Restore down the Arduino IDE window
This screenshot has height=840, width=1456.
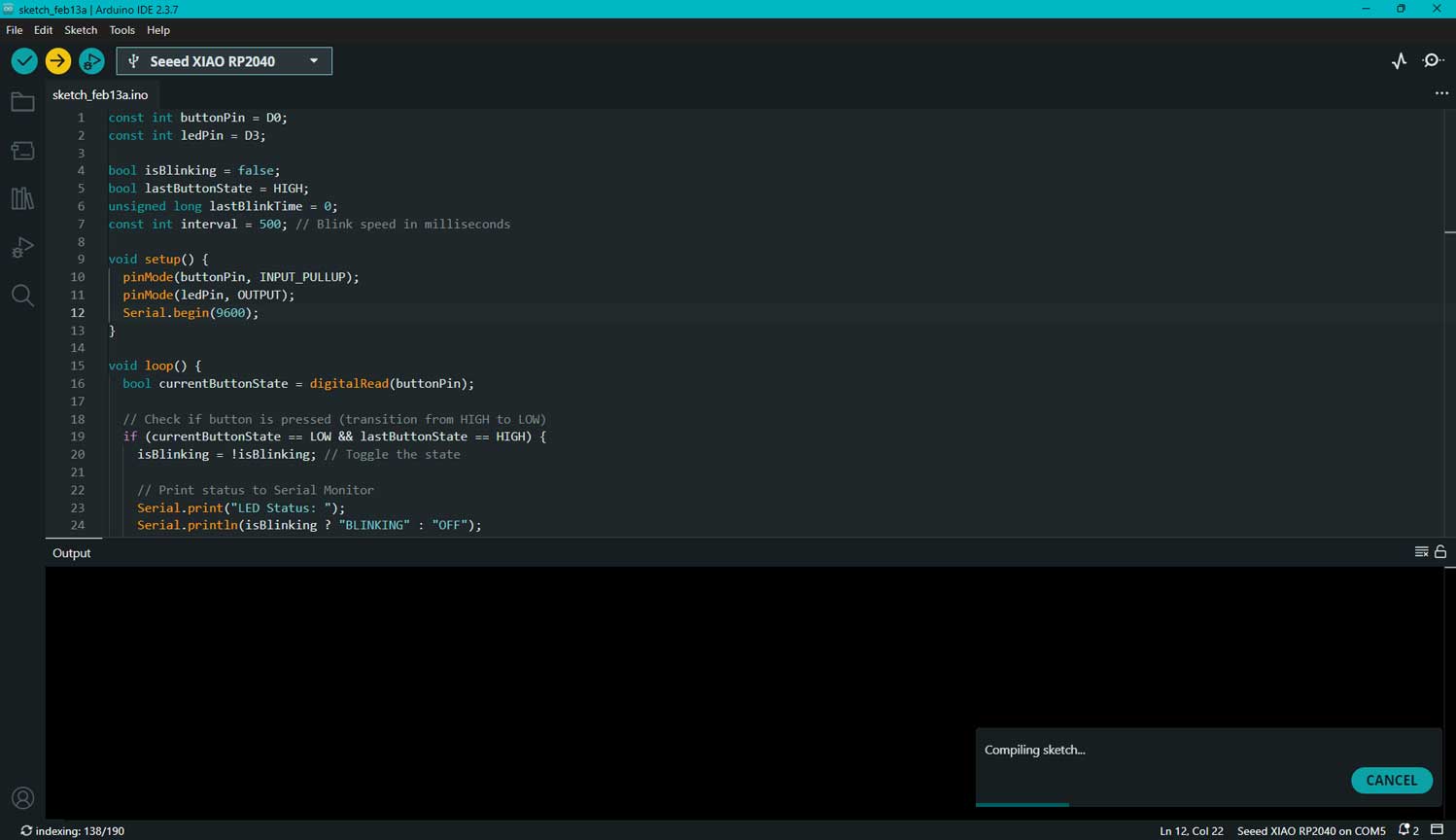pyautogui.click(x=1401, y=9)
